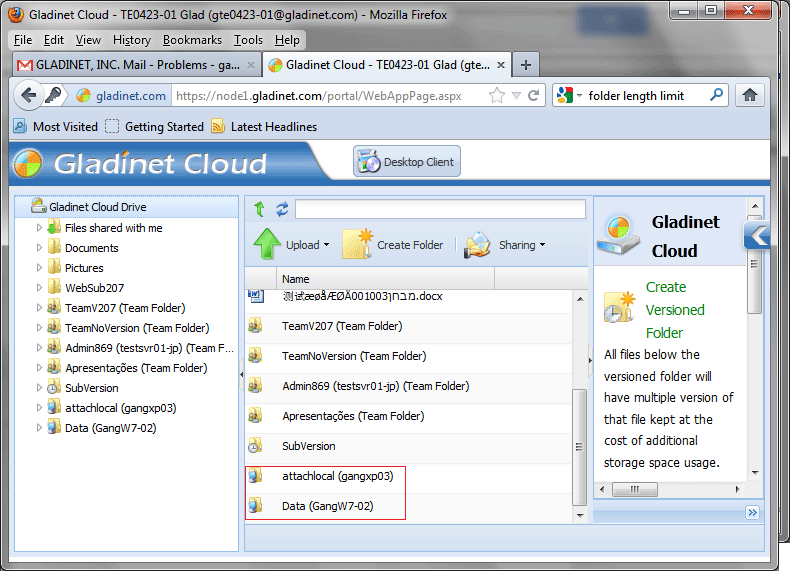Click the Firefox back arrow button
The height and width of the screenshot is (571, 790).
(29, 95)
